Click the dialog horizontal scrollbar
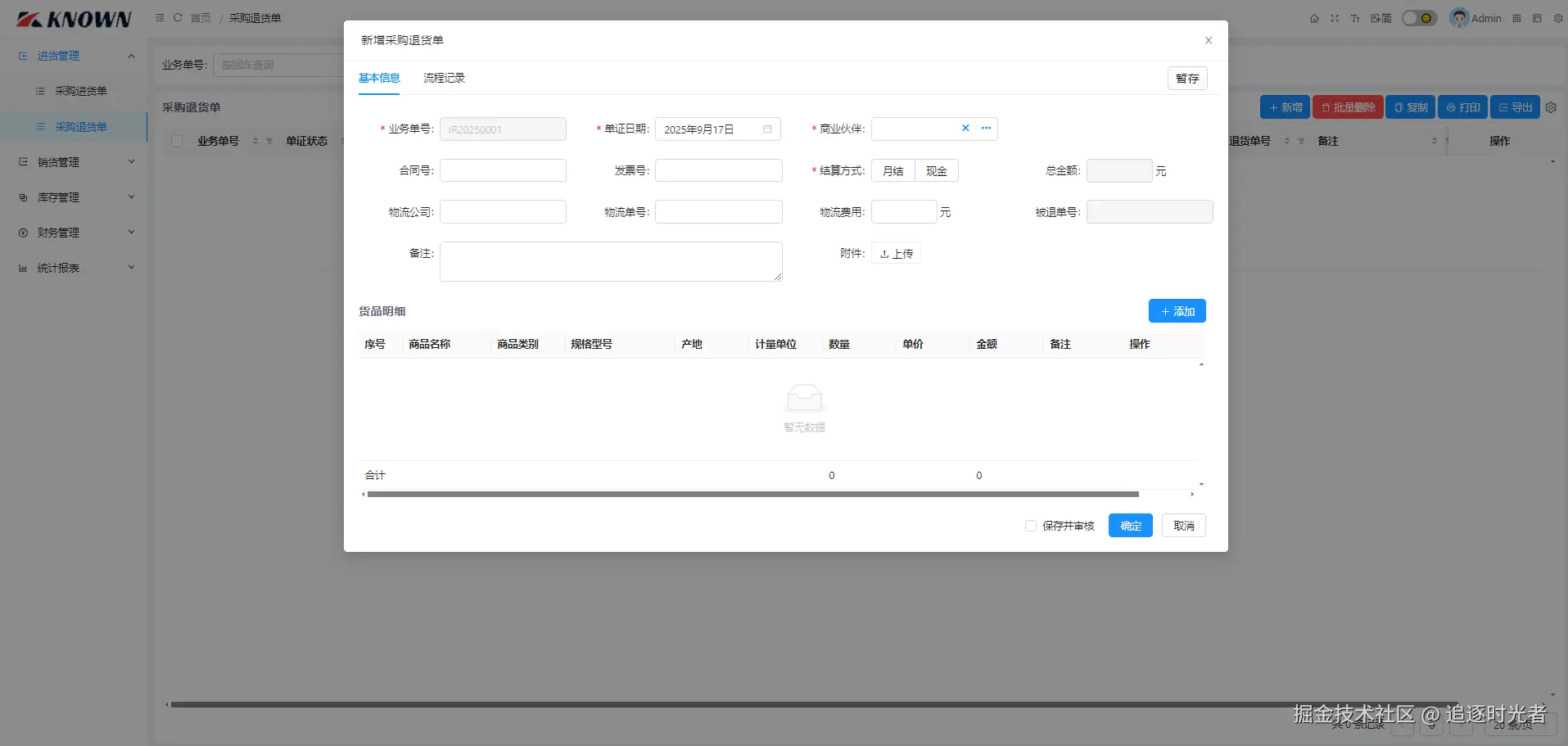The width and height of the screenshot is (1568, 746). [x=752, y=494]
